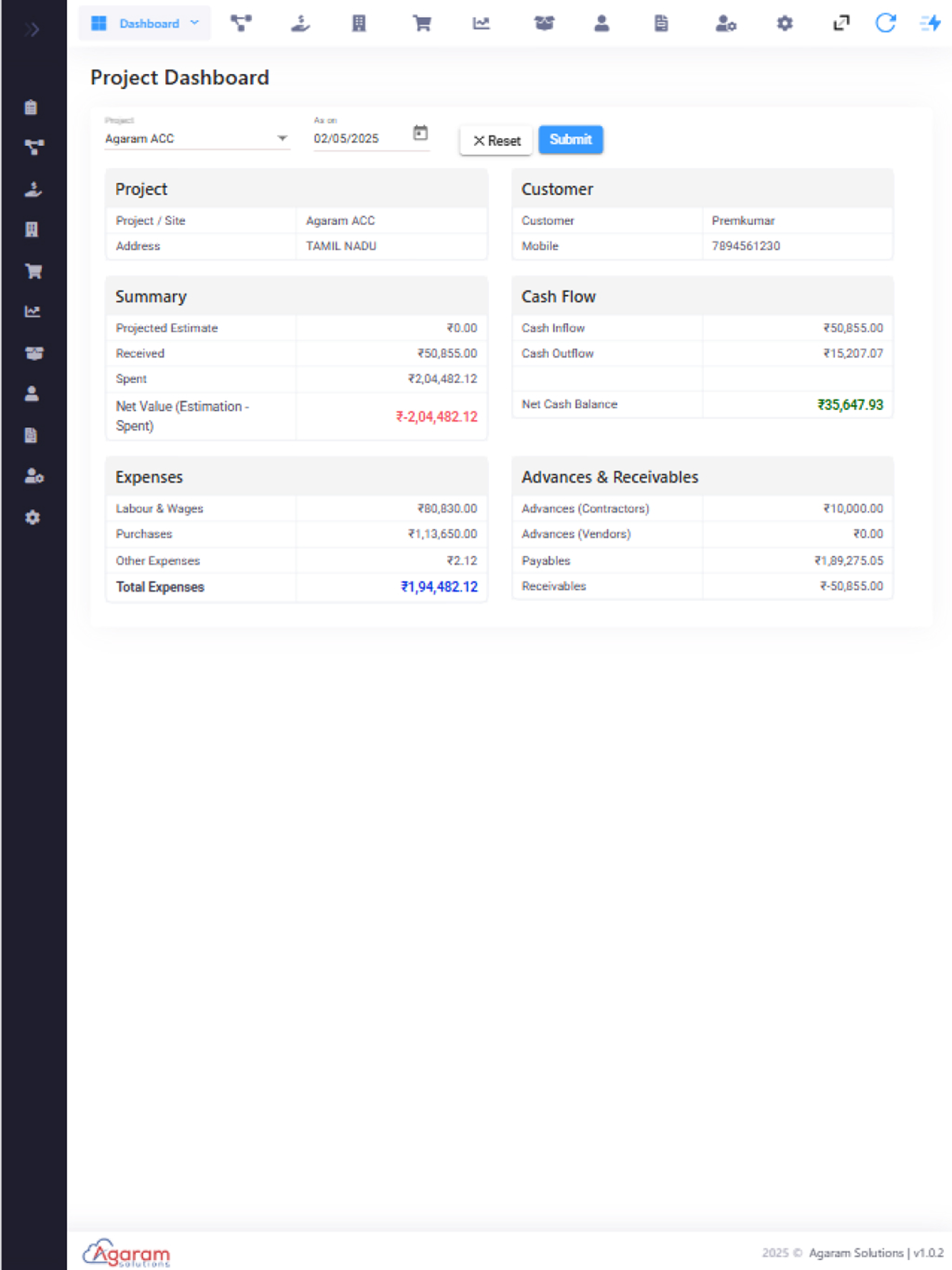Click the Payables amount ₹1,89,275.05

[849, 560]
